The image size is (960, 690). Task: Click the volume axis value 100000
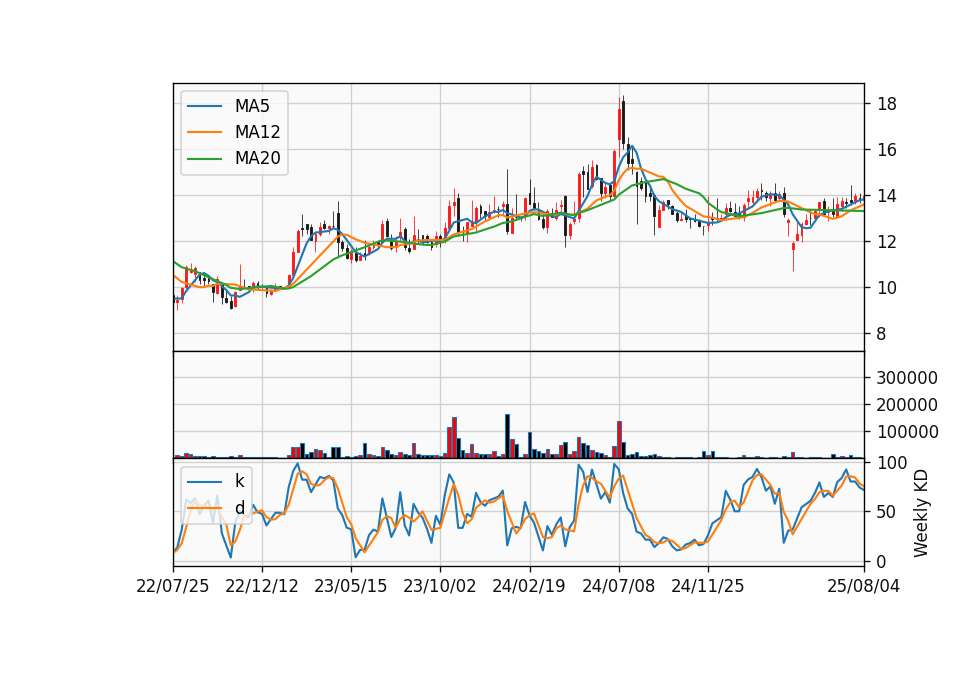tap(907, 432)
